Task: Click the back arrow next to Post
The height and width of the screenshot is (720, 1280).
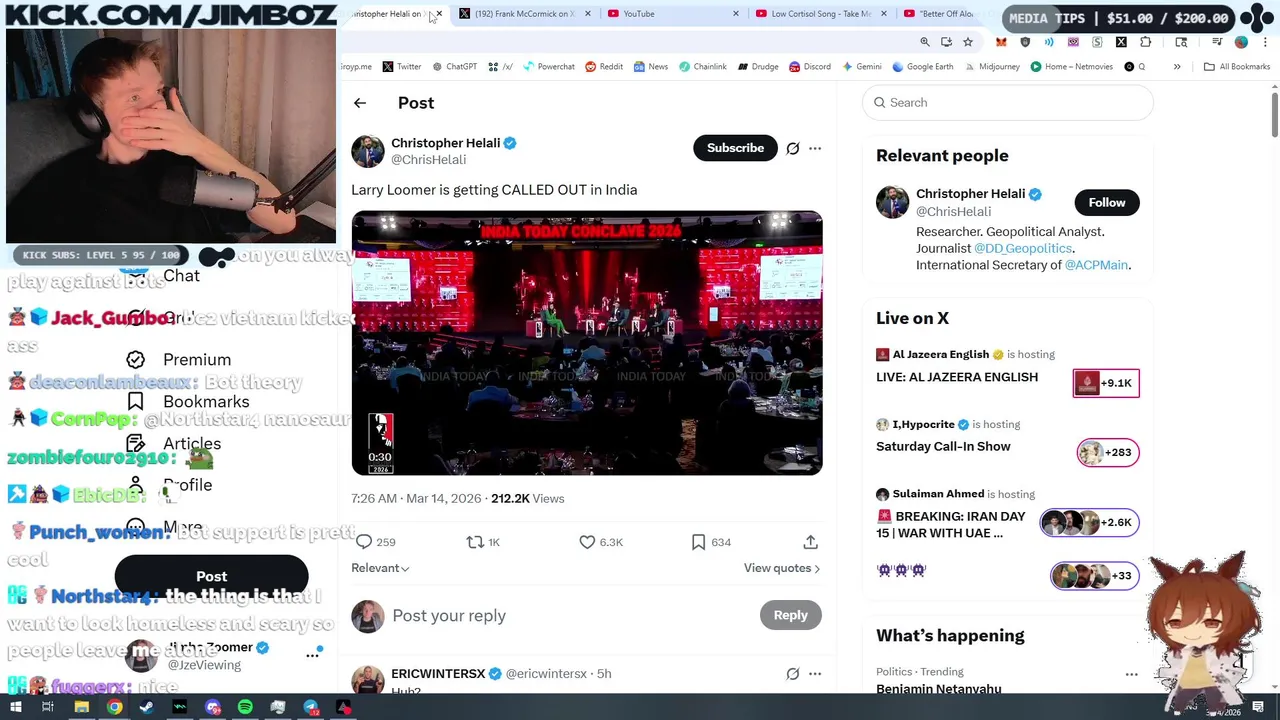Action: tap(360, 103)
